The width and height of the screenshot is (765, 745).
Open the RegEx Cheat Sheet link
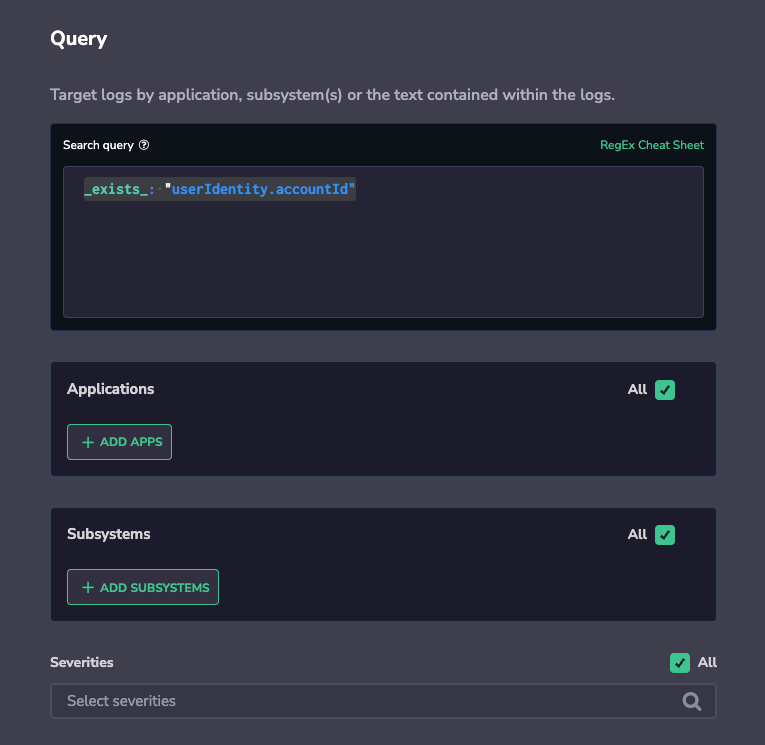[652, 145]
